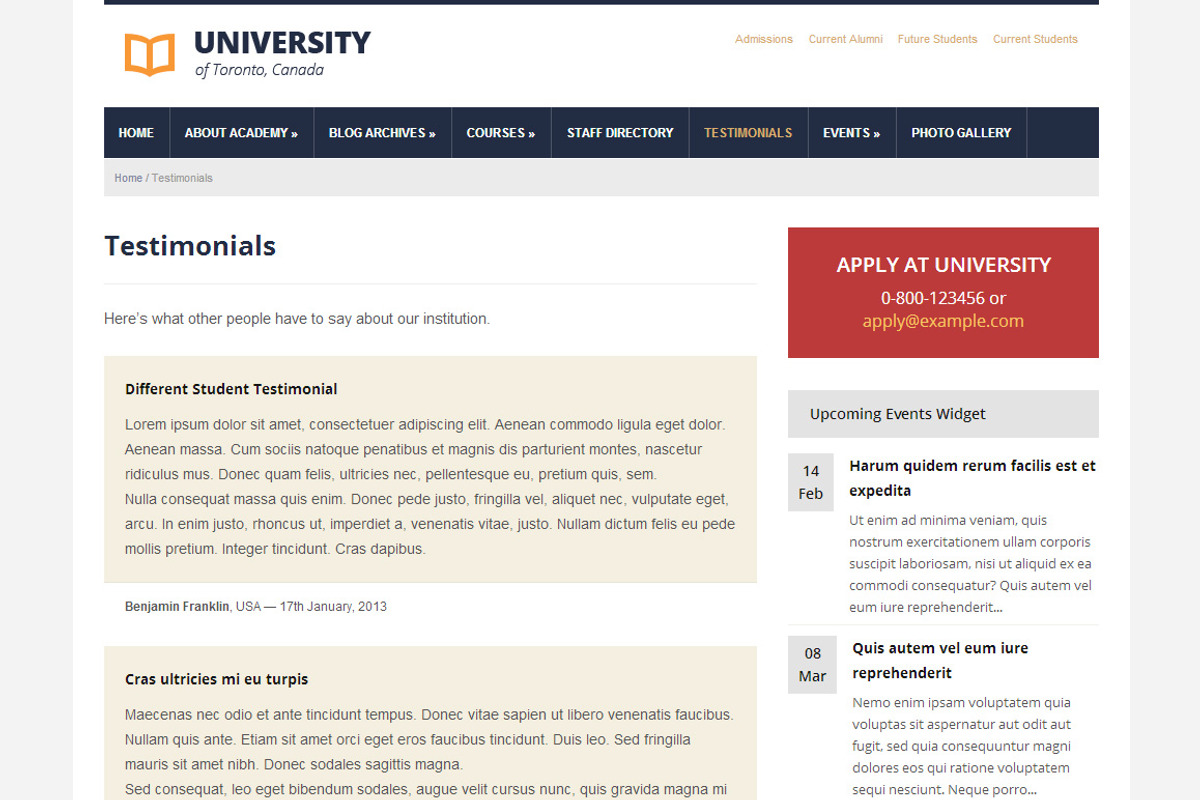The image size is (1200, 800).
Task: Open event titled 'Quis autem vel eum iure reprehenderit'
Action: point(939,660)
